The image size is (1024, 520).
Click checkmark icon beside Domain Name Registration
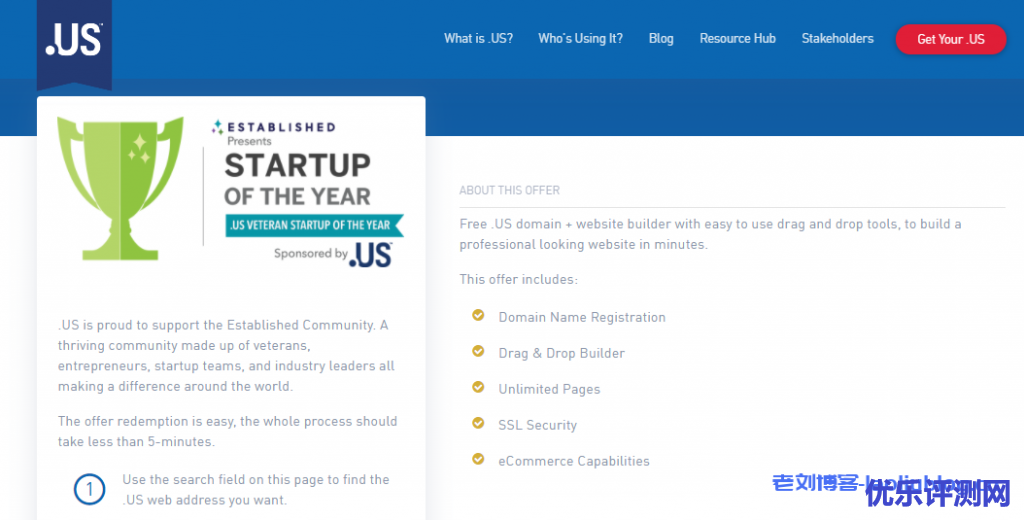478,316
